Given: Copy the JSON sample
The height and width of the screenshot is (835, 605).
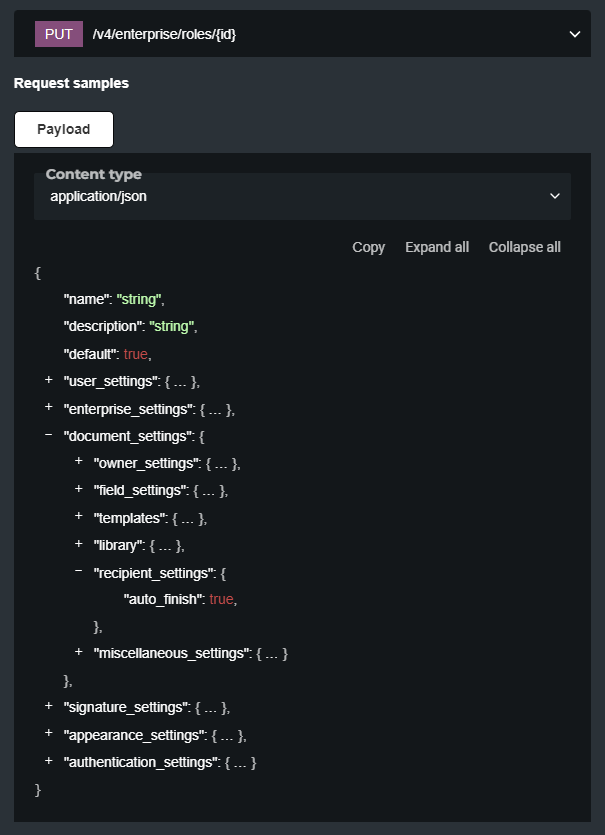Looking at the screenshot, I should pyautogui.click(x=368, y=247).
